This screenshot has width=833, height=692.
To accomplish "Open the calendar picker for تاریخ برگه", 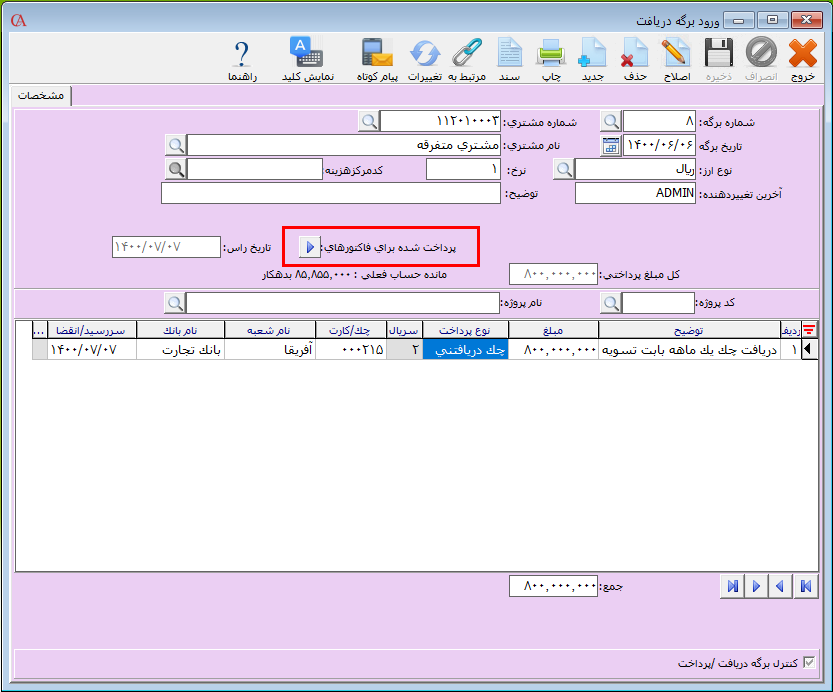I will [611, 145].
